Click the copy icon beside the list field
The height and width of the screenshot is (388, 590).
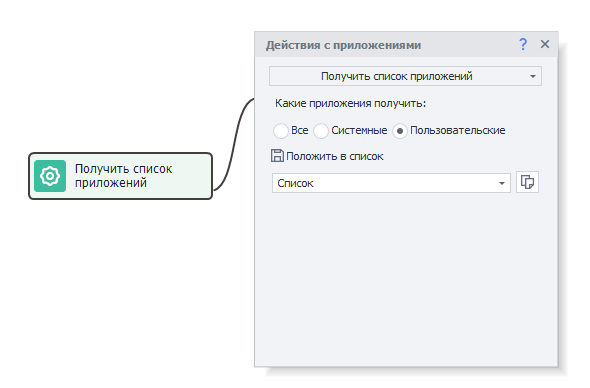[527, 182]
